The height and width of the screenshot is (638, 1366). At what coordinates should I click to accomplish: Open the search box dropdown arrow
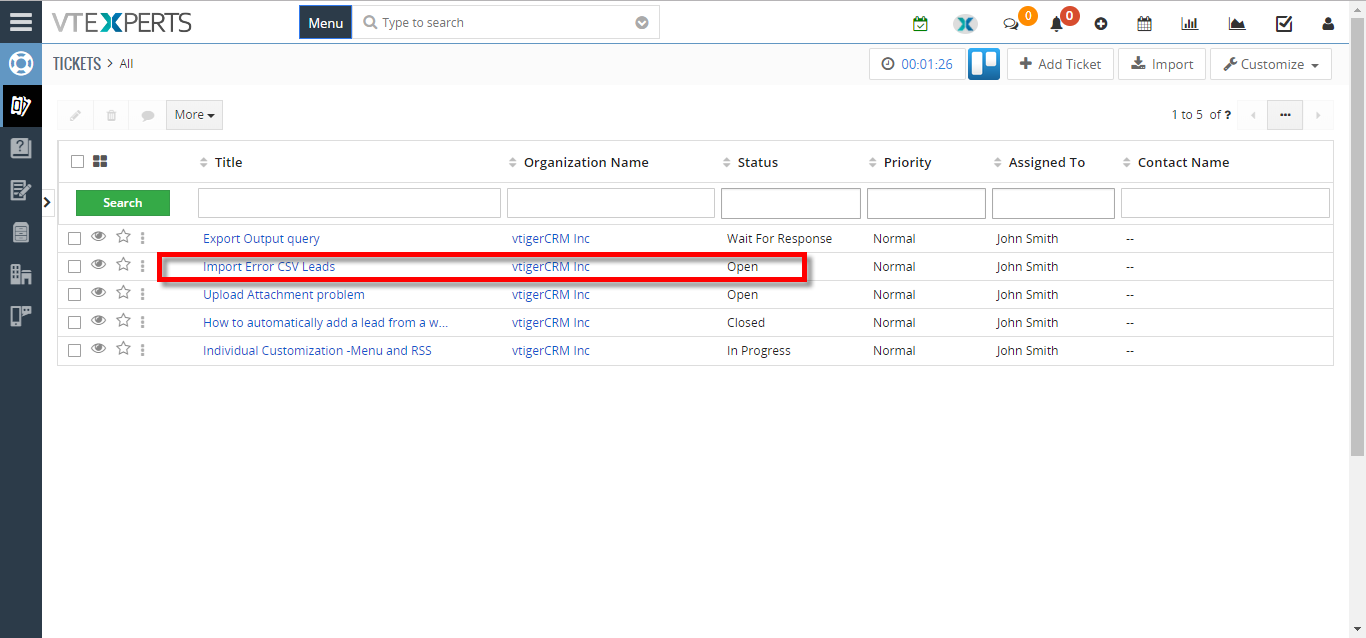pyautogui.click(x=642, y=22)
